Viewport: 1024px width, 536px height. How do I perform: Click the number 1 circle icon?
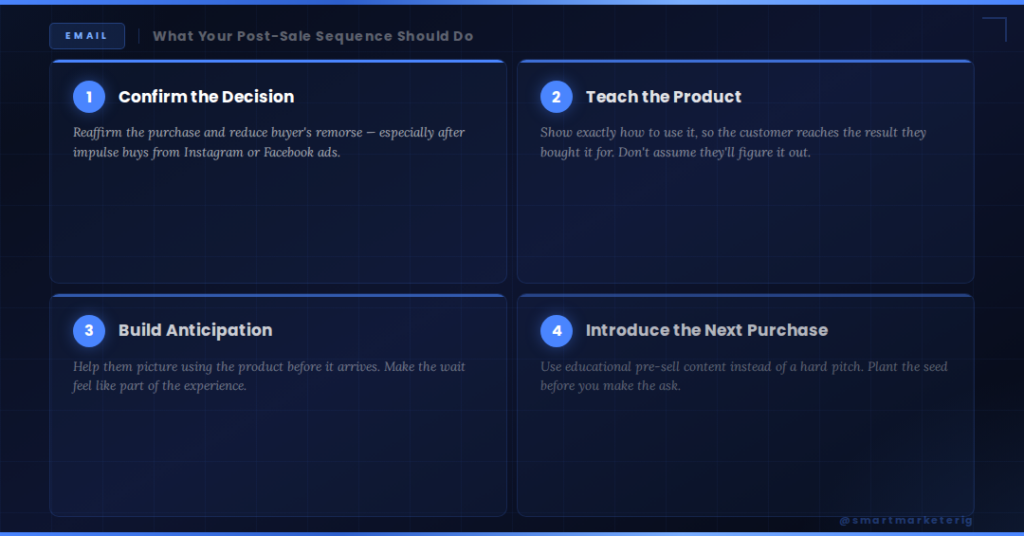[x=89, y=97]
